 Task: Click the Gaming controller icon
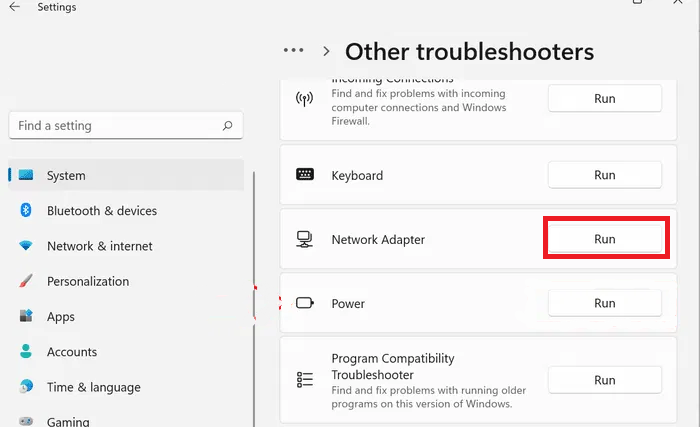coord(26,421)
